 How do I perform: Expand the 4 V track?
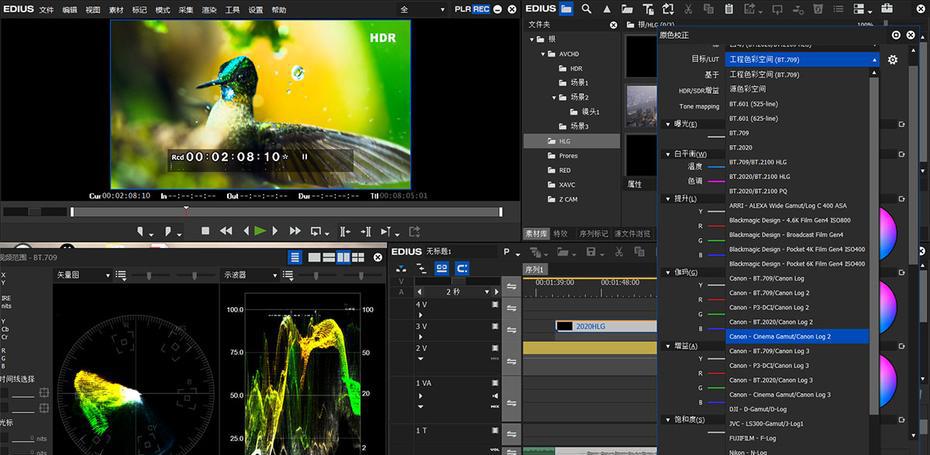pyautogui.click(x=421, y=315)
